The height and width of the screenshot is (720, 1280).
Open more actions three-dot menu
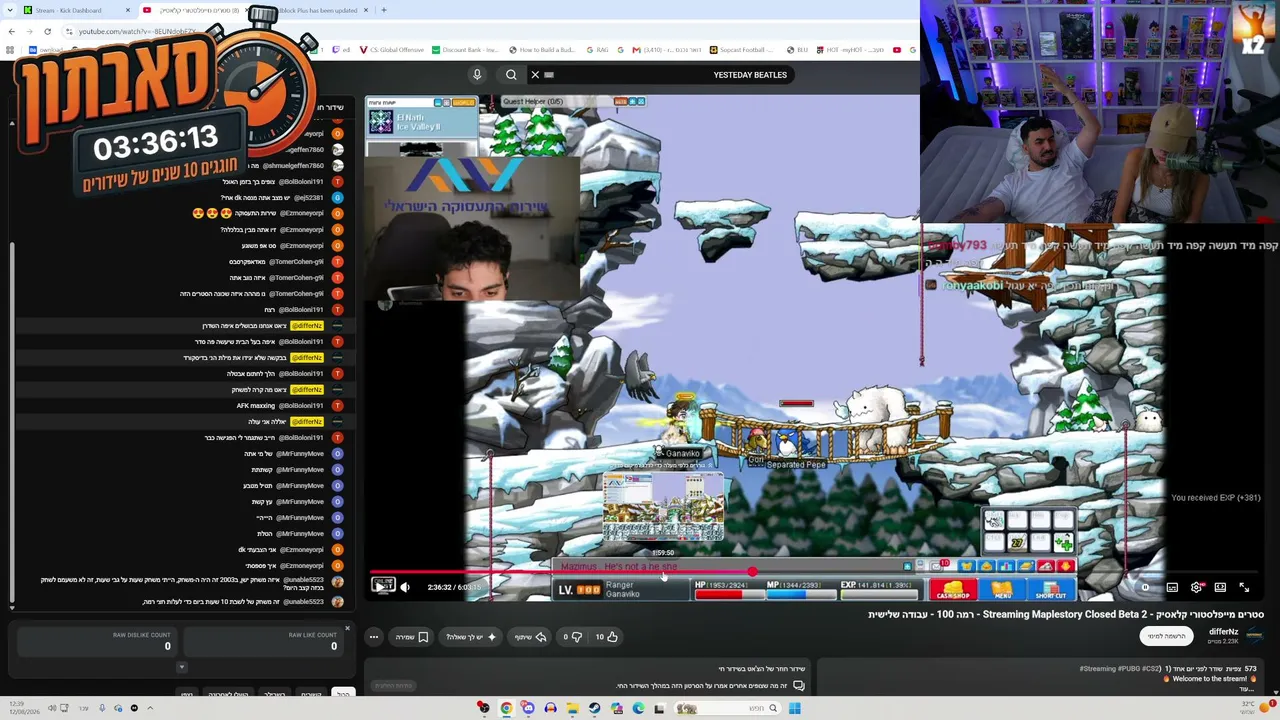tap(374, 637)
